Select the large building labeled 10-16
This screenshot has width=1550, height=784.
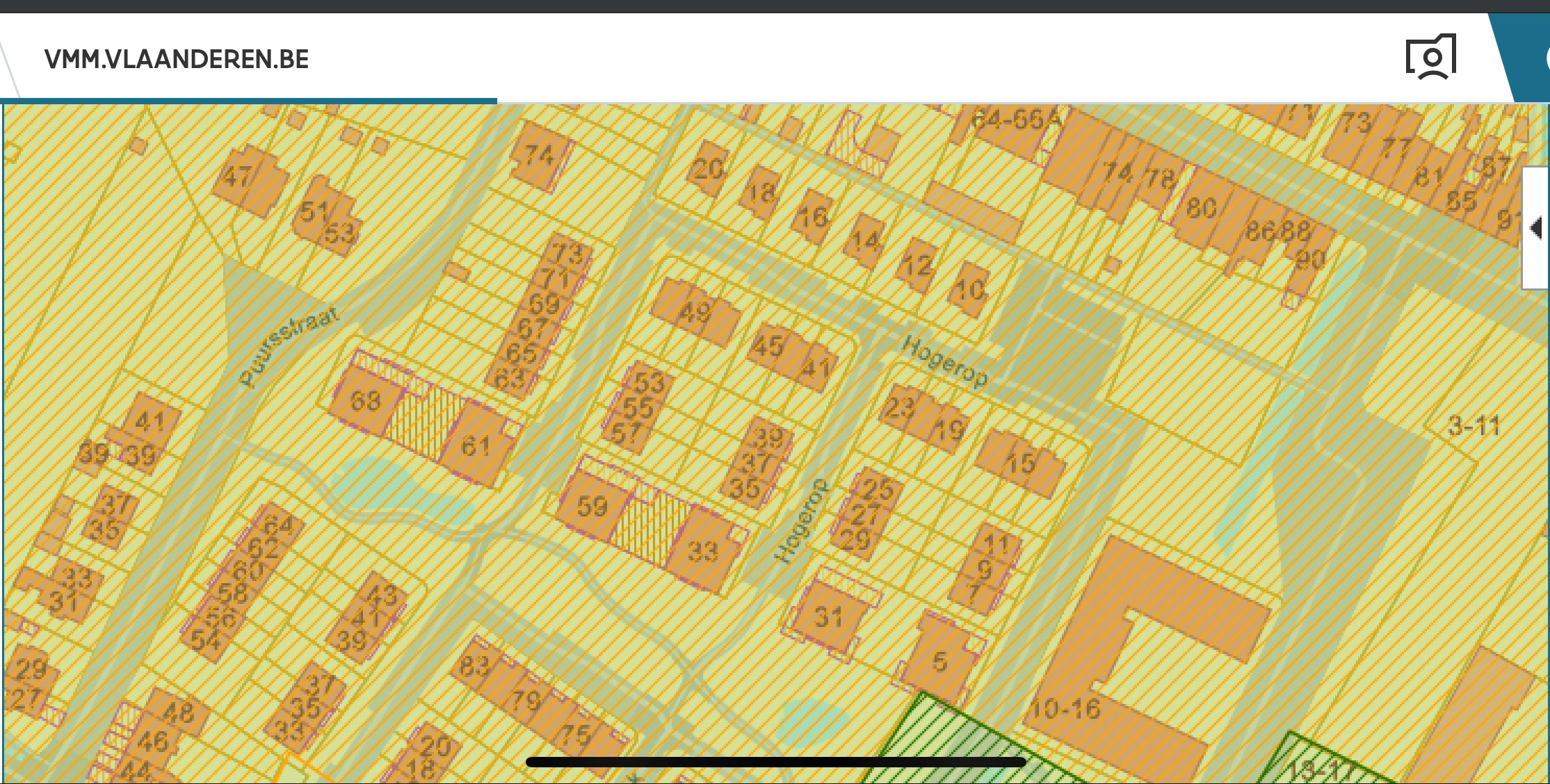1065,709
